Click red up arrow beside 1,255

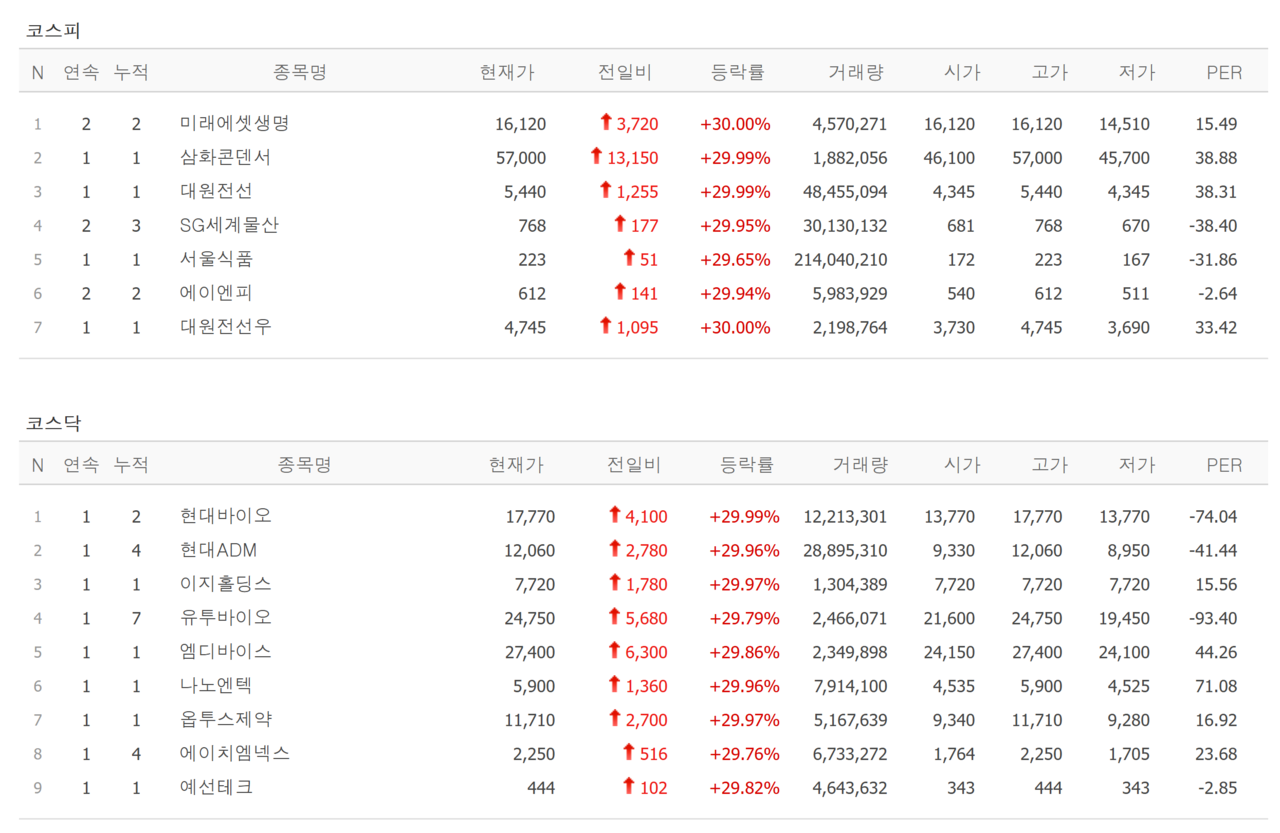point(605,190)
